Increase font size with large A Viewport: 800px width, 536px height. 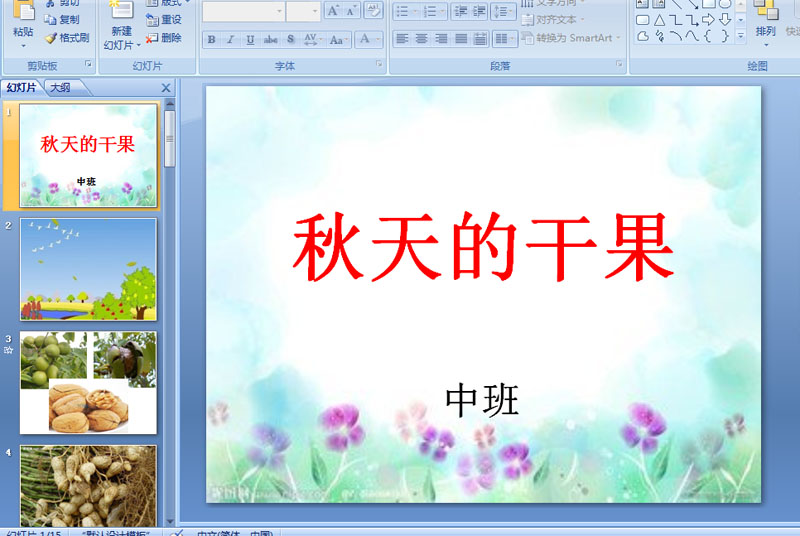(333, 10)
